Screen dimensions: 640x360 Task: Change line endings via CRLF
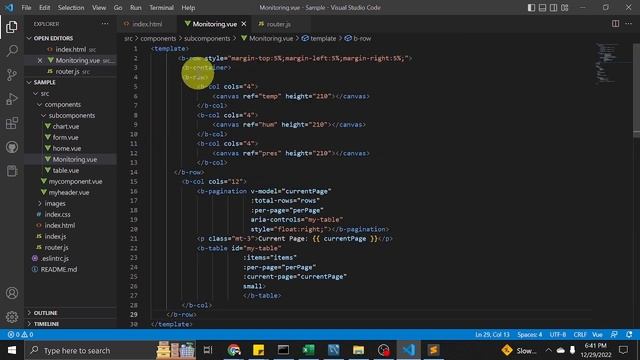[x=580, y=334]
